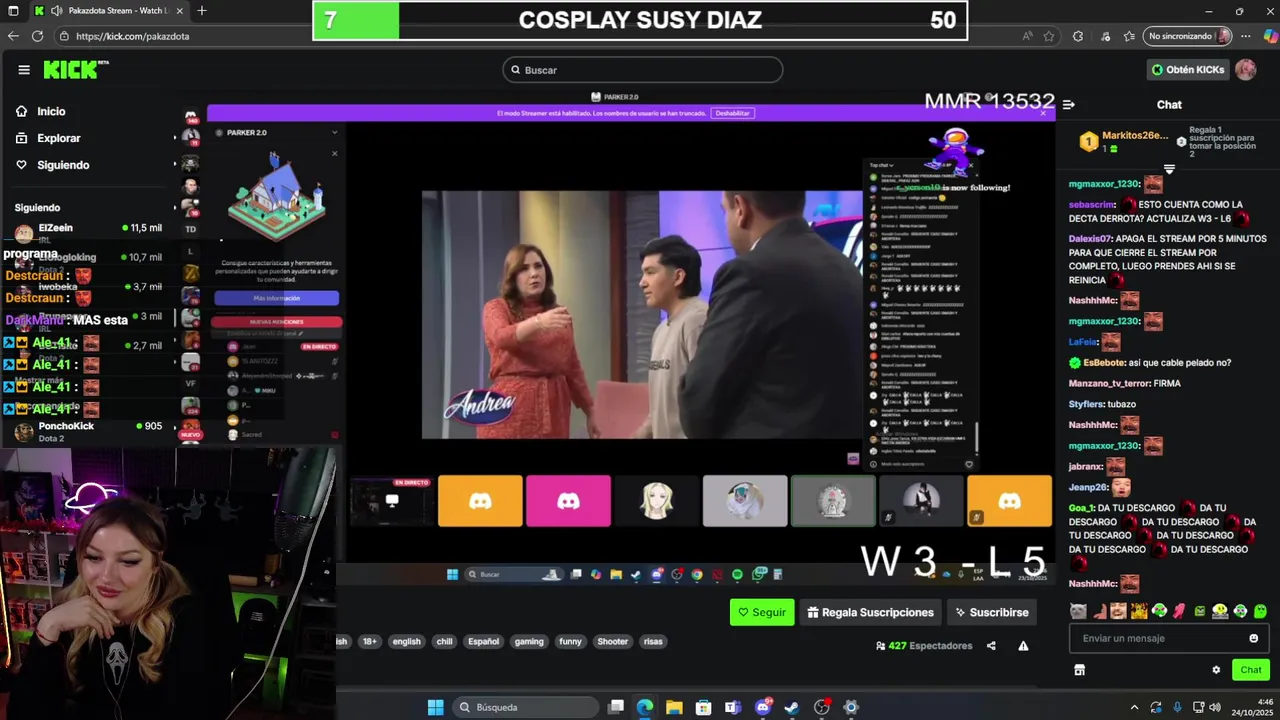Open ElZeein channel in the following list
1280x720 pixels.
(x=88, y=233)
